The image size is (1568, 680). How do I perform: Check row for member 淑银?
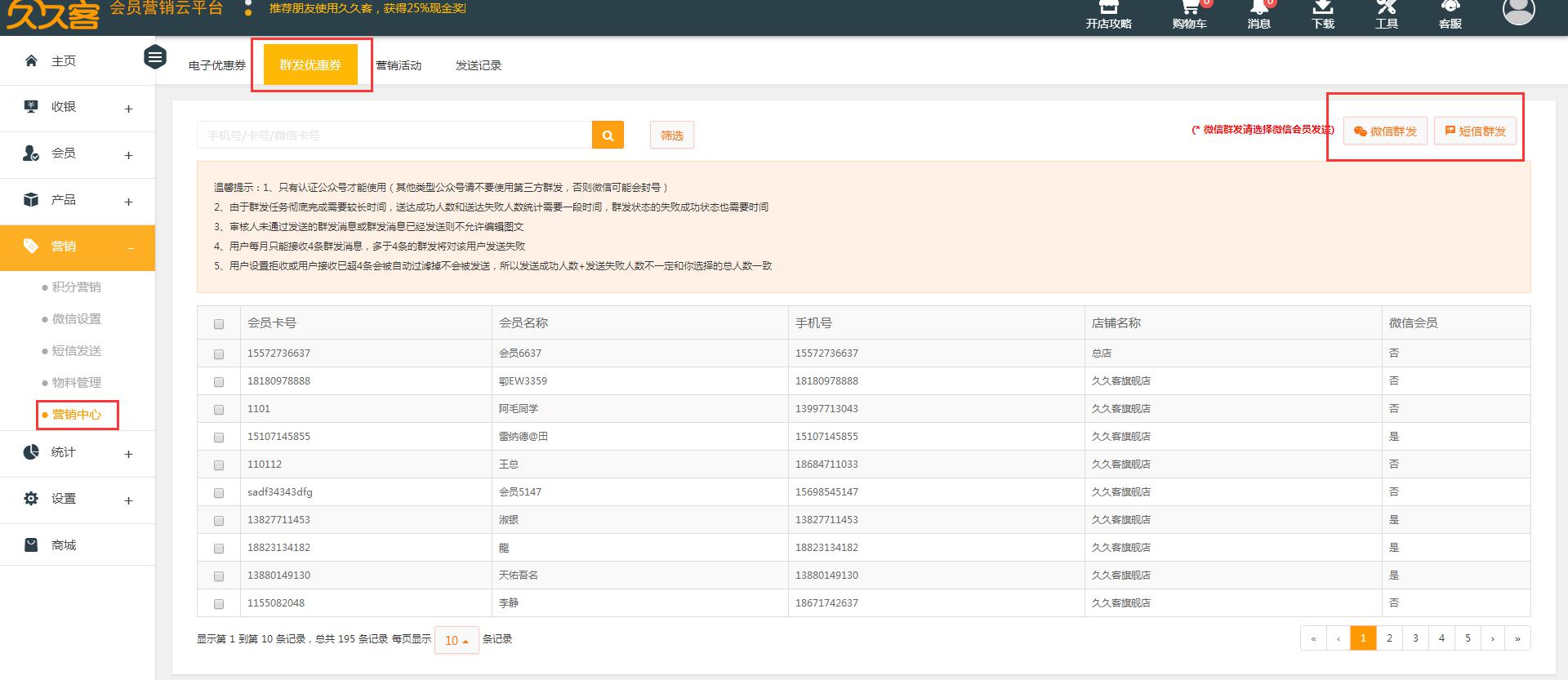[219, 521]
